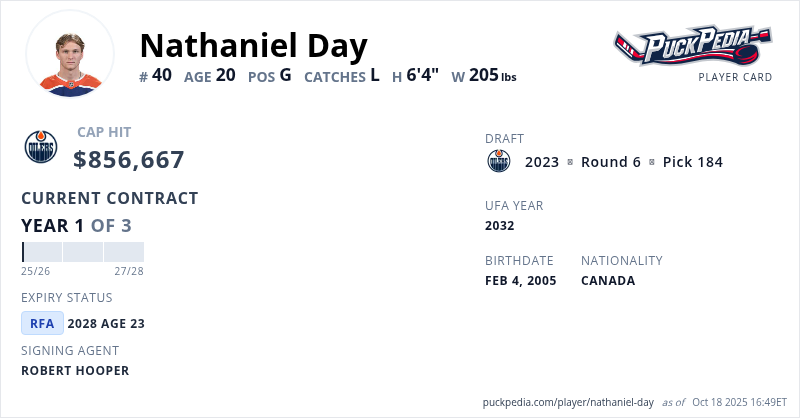Click Nathaniel Day's player headshot
The width and height of the screenshot is (800, 418).
point(70,55)
